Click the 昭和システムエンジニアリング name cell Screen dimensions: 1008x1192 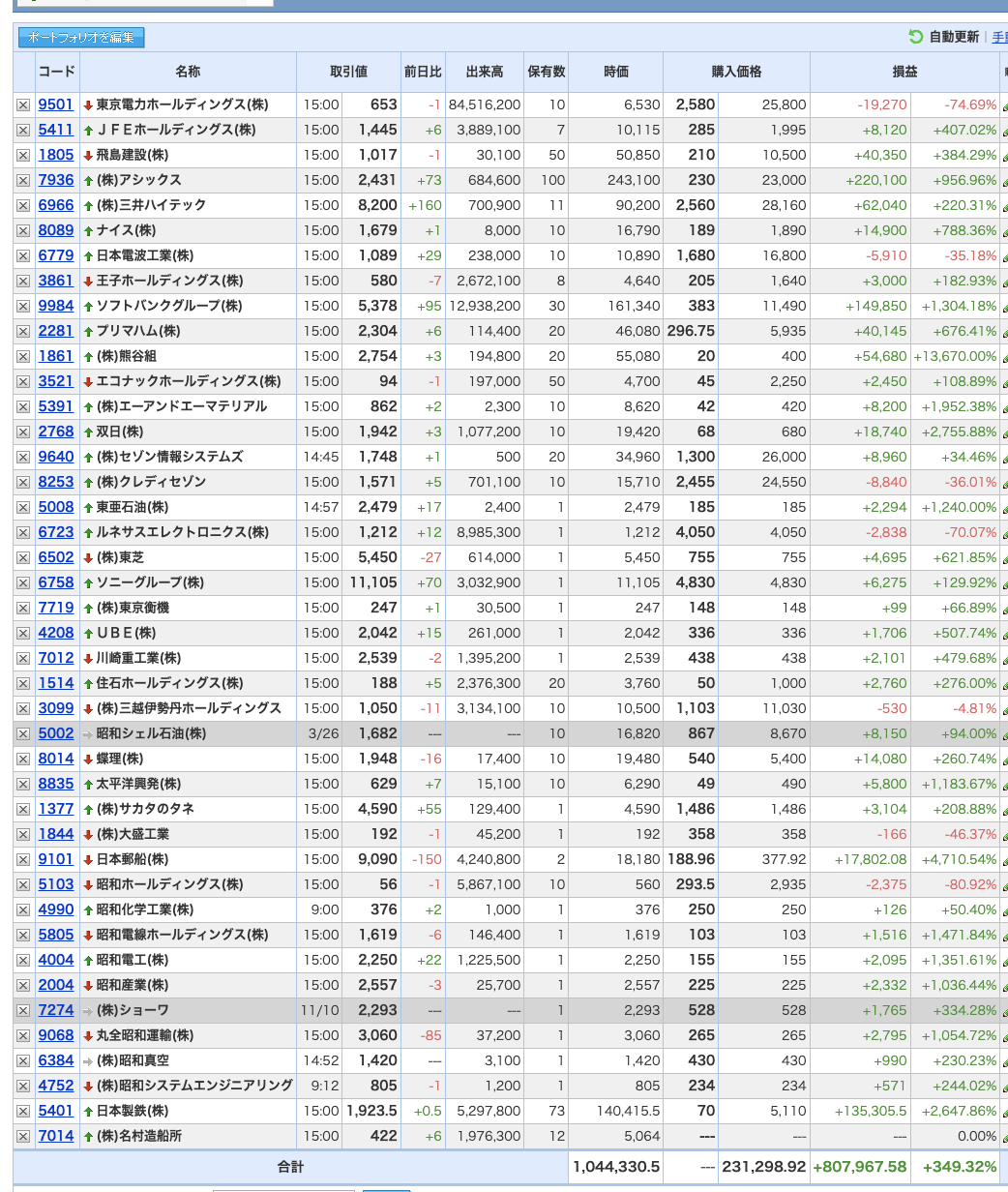click(x=188, y=1086)
